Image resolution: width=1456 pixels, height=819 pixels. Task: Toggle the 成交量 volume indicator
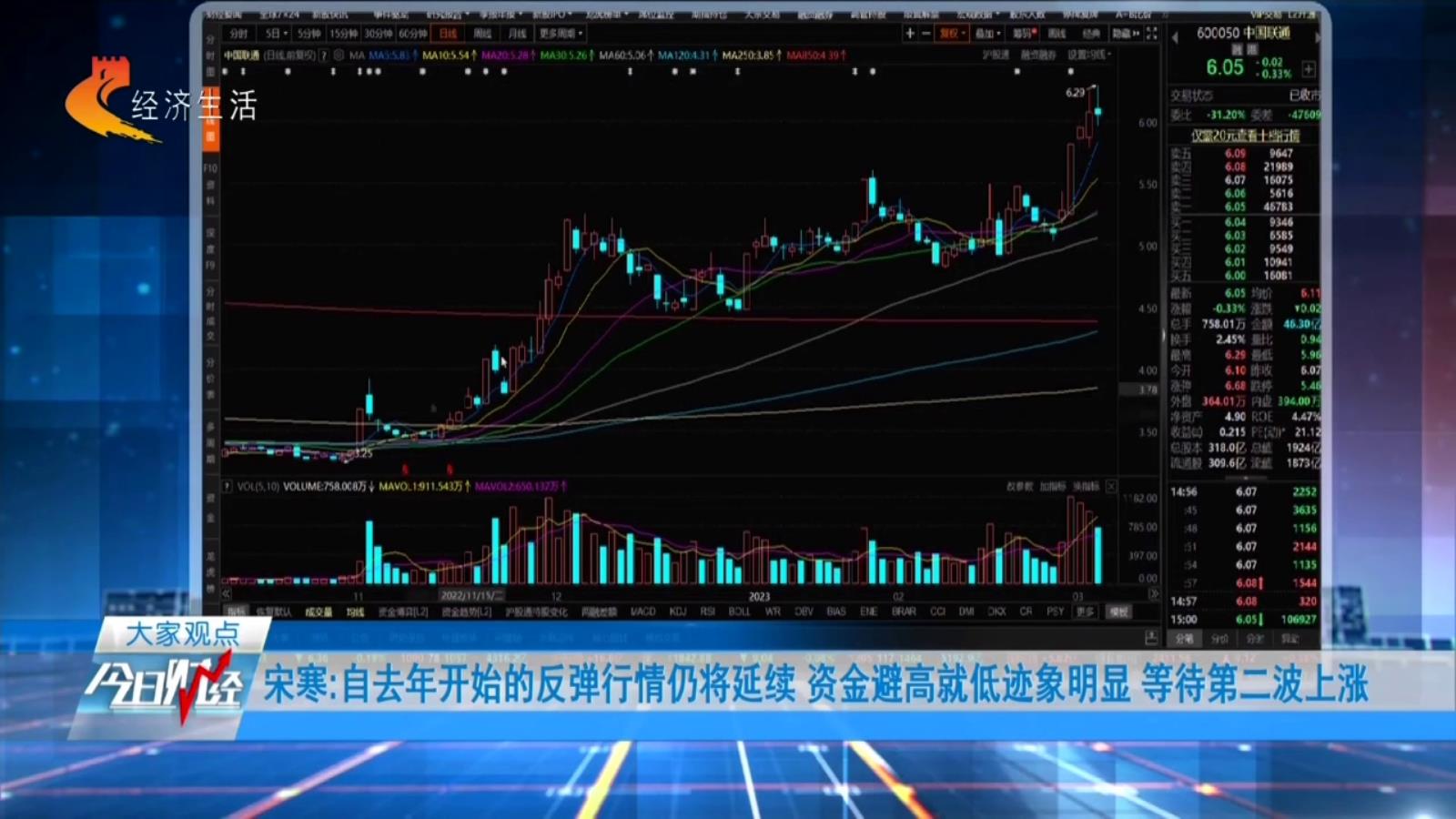[318, 612]
